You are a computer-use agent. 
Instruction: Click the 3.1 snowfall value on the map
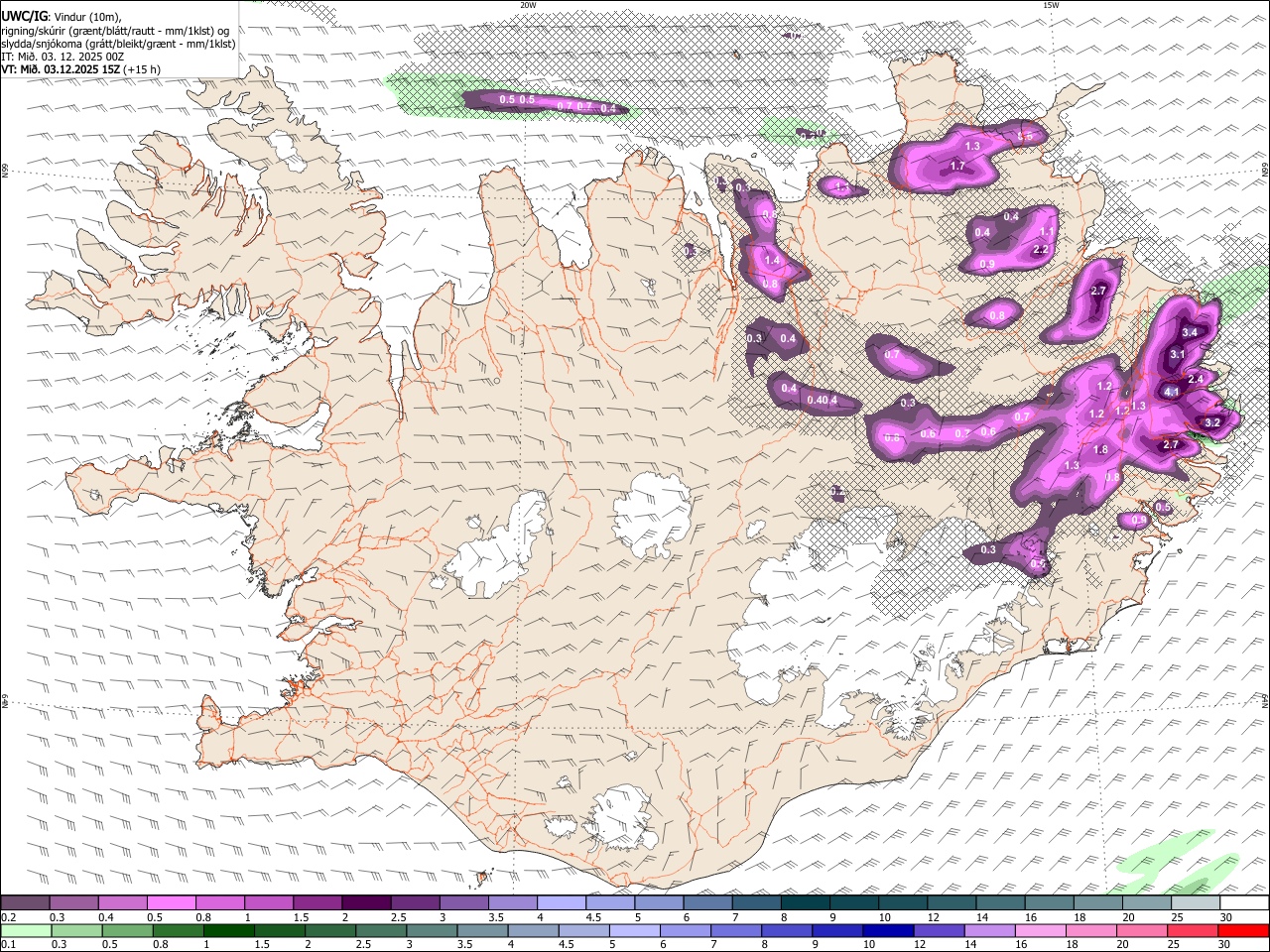[x=1178, y=354]
